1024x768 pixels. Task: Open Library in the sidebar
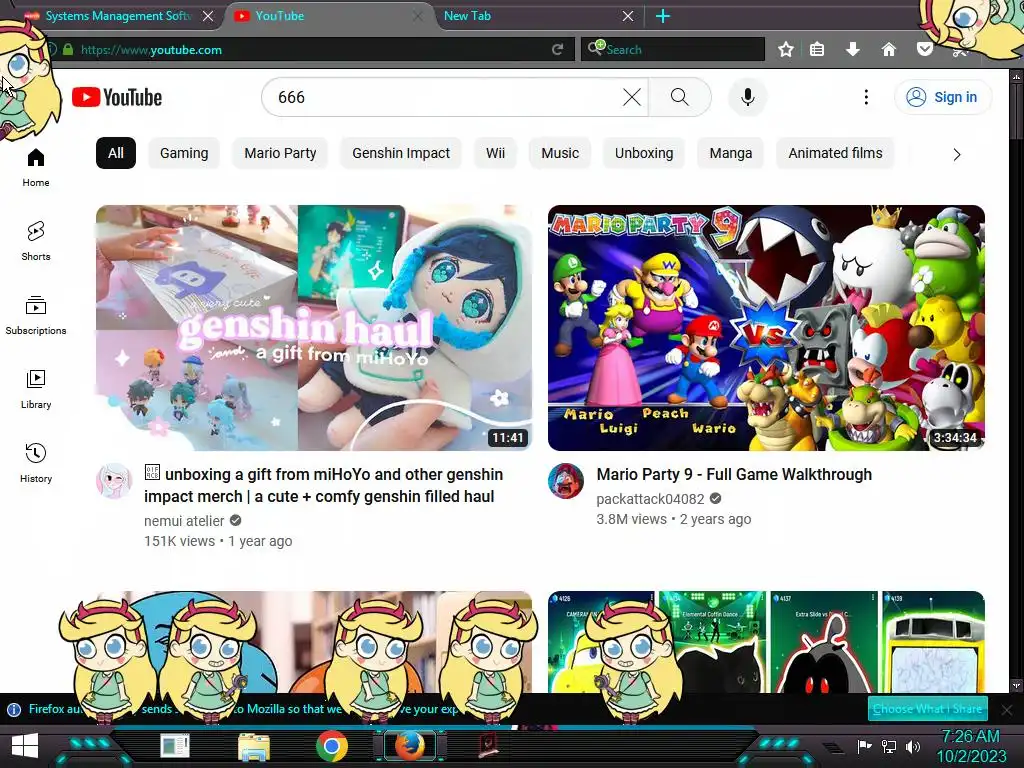tap(36, 389)
